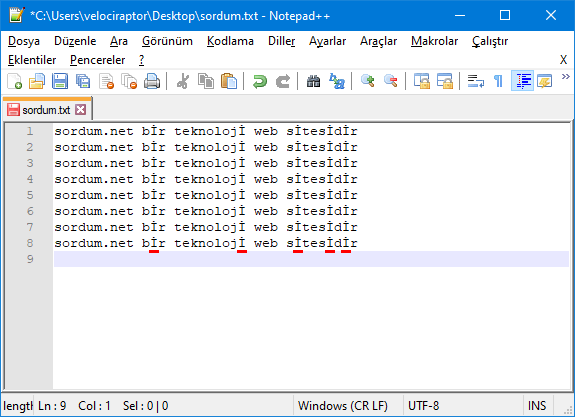The width and height of the screenshot is (575, 417).
Task: Open the Makrolar menu
Action: 435,41
